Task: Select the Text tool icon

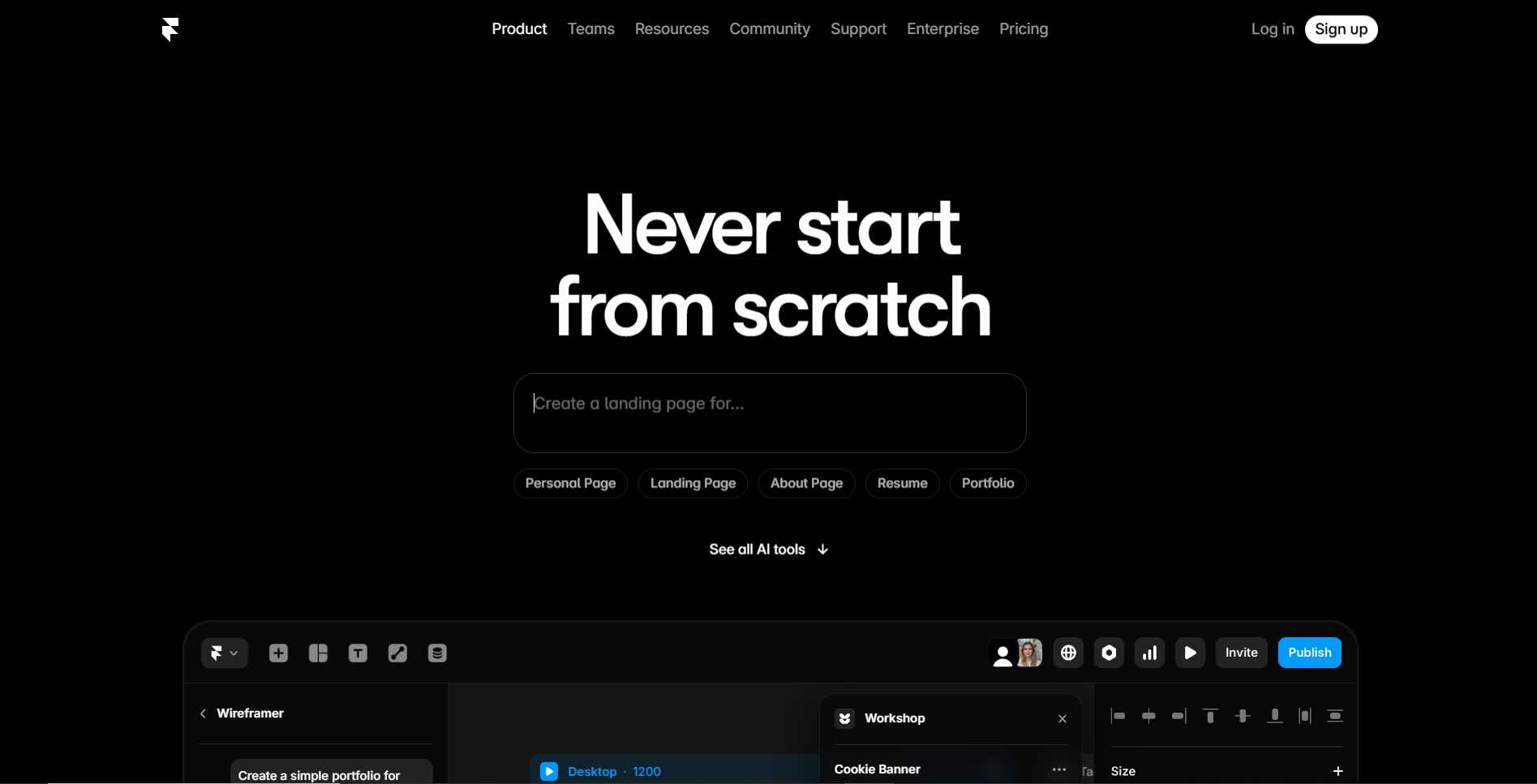Action: click(x=358, y=653)
